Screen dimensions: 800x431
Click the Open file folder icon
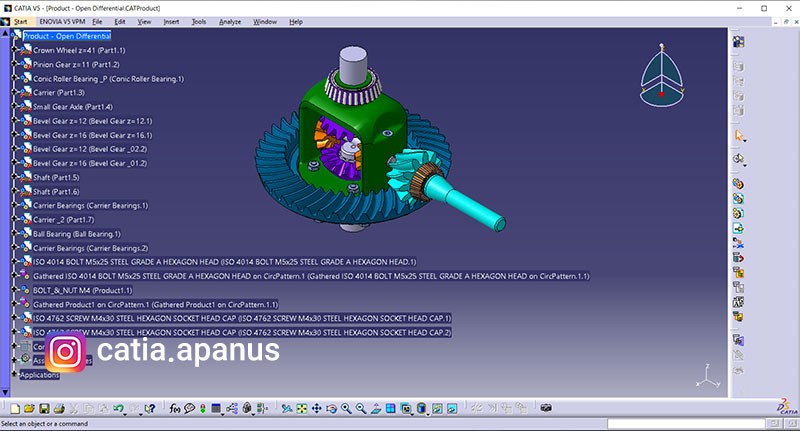(x=29, y=409)
